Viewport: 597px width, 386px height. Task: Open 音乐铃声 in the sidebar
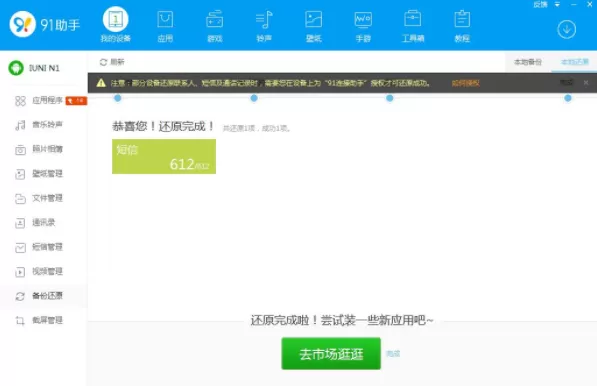38,125
